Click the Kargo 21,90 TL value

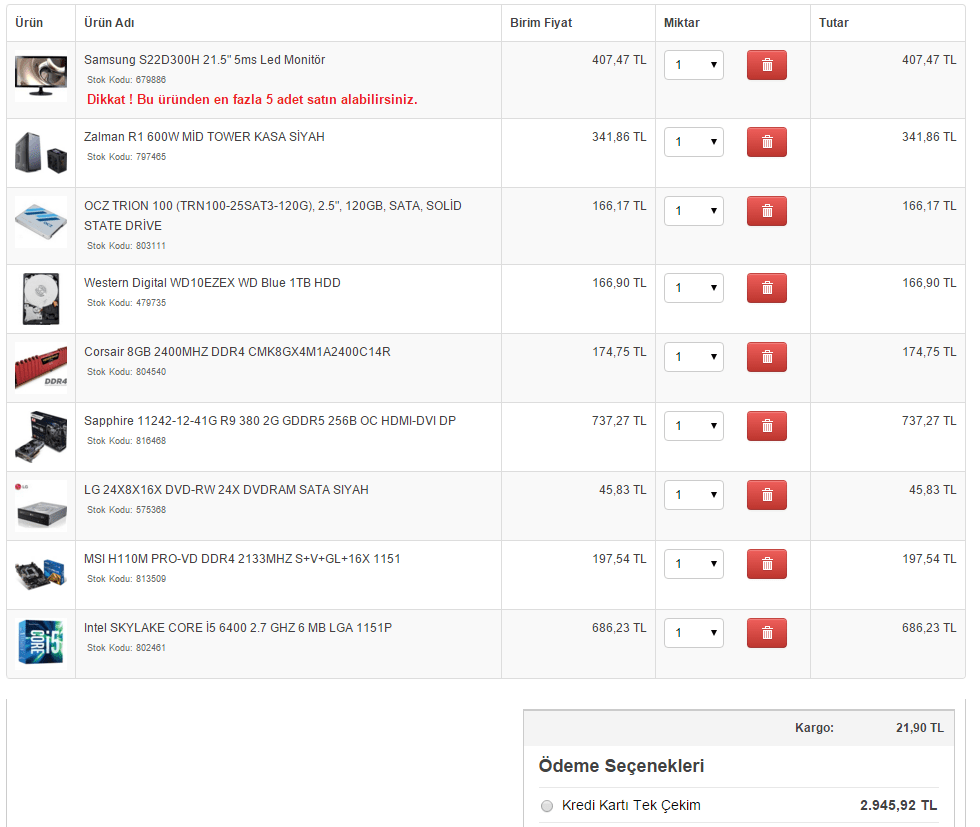tap(920, 728)
